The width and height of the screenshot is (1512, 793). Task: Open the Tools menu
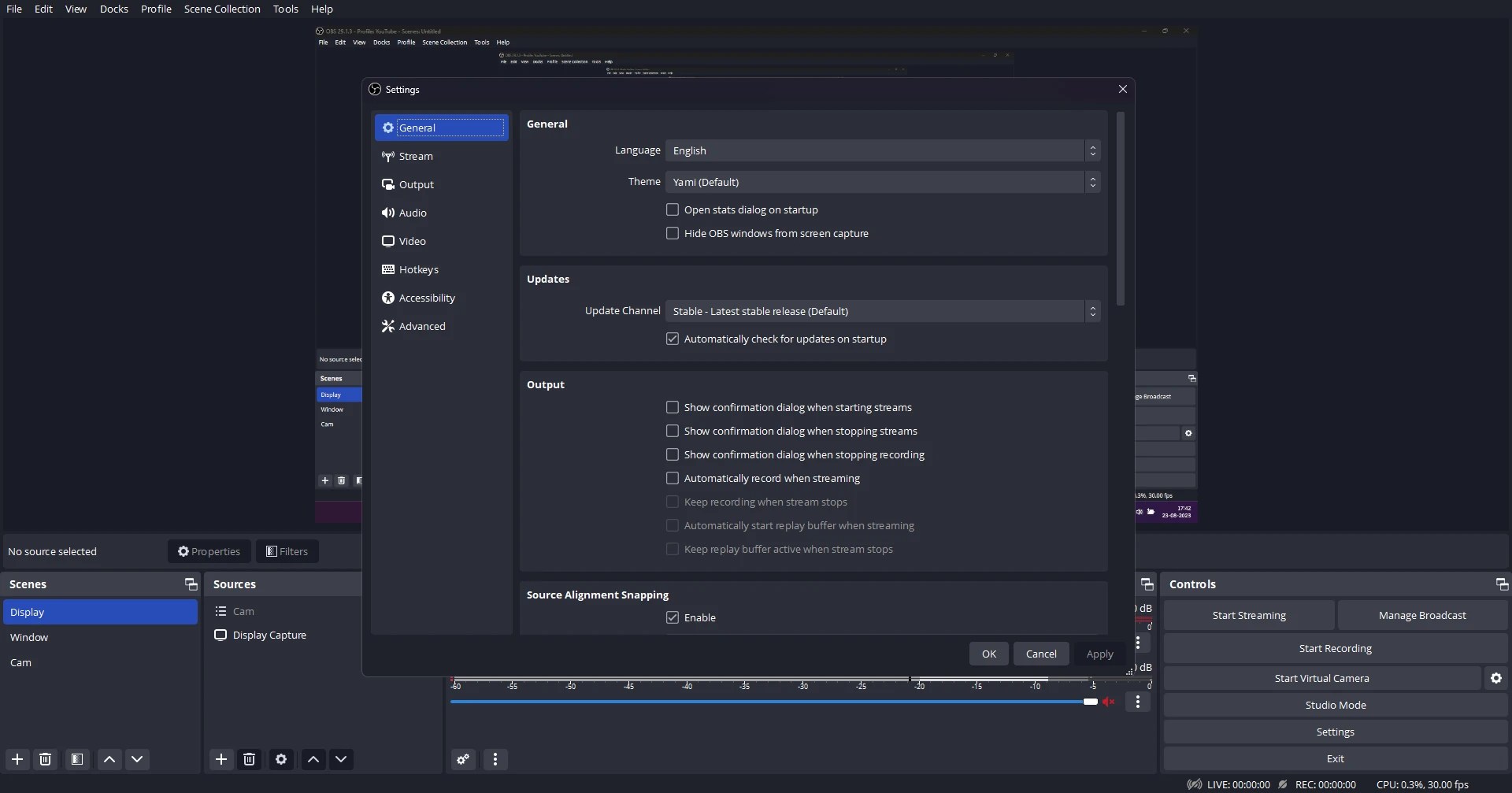pos(287,9)
